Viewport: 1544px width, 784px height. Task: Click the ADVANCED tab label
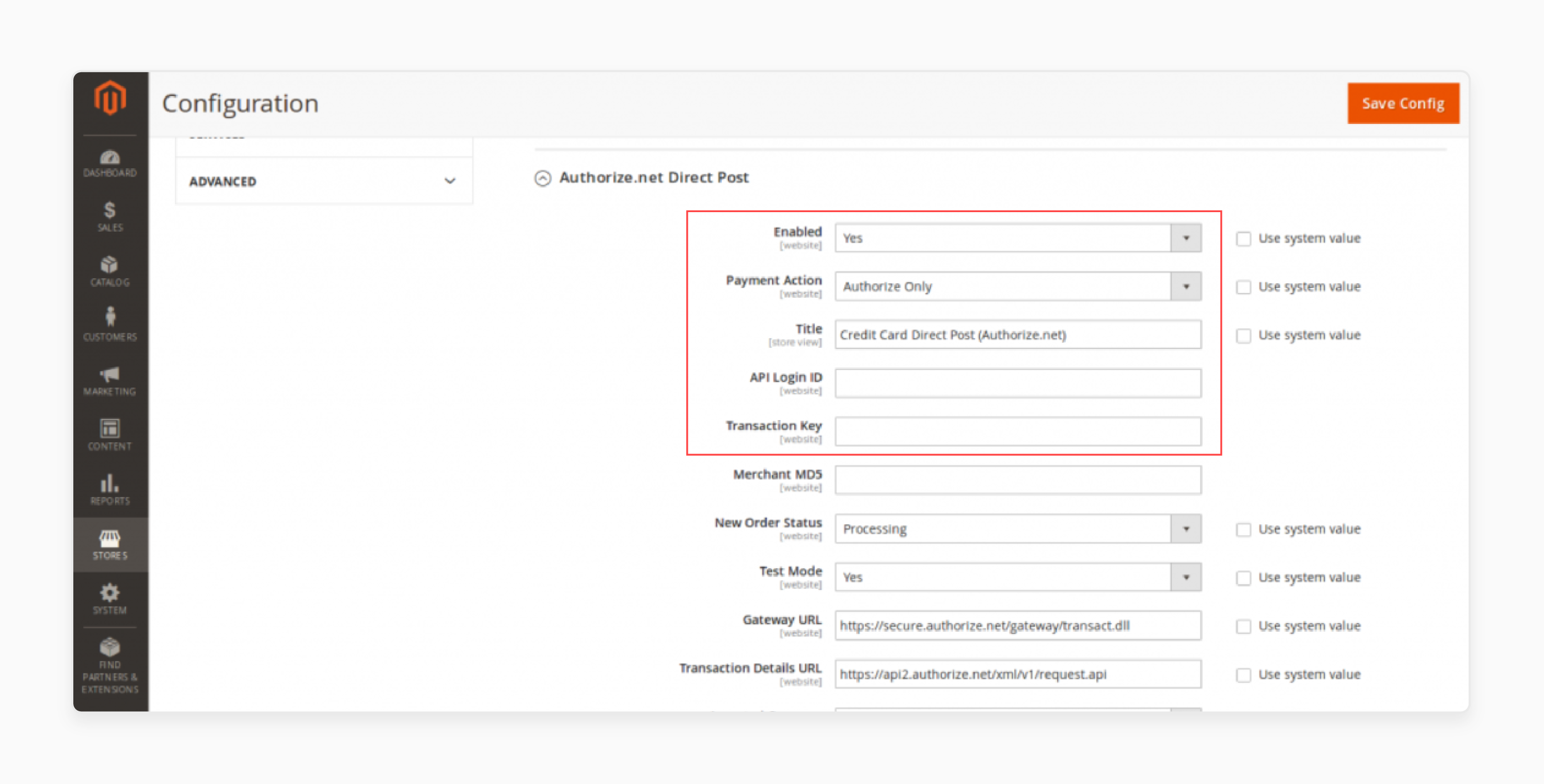click(x=223, y=182)
